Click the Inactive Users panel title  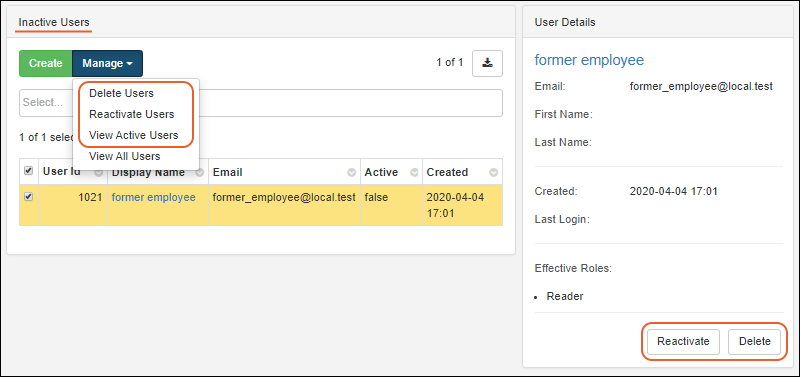point(54,22)
